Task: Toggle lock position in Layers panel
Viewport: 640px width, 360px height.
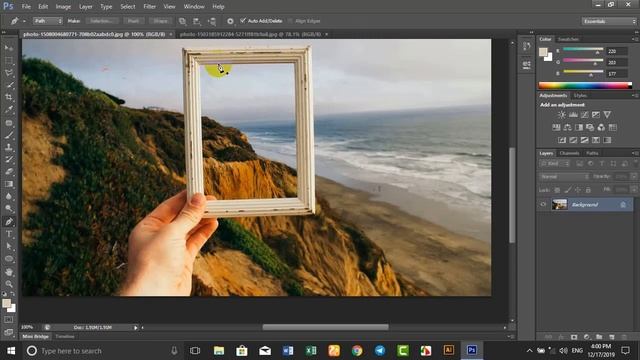Action: [578, 190]
